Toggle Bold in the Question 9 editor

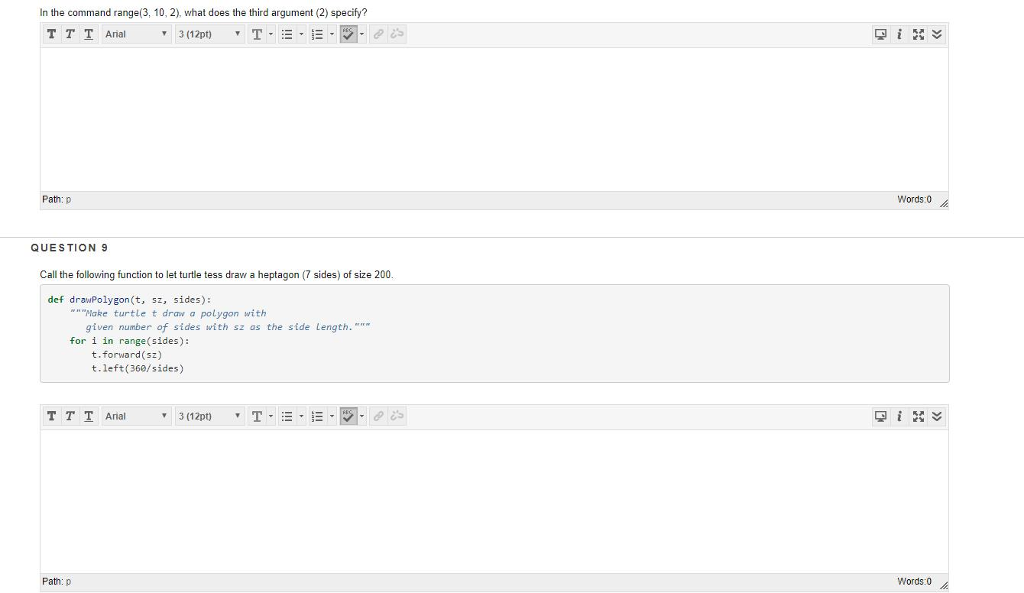[52, 416]
